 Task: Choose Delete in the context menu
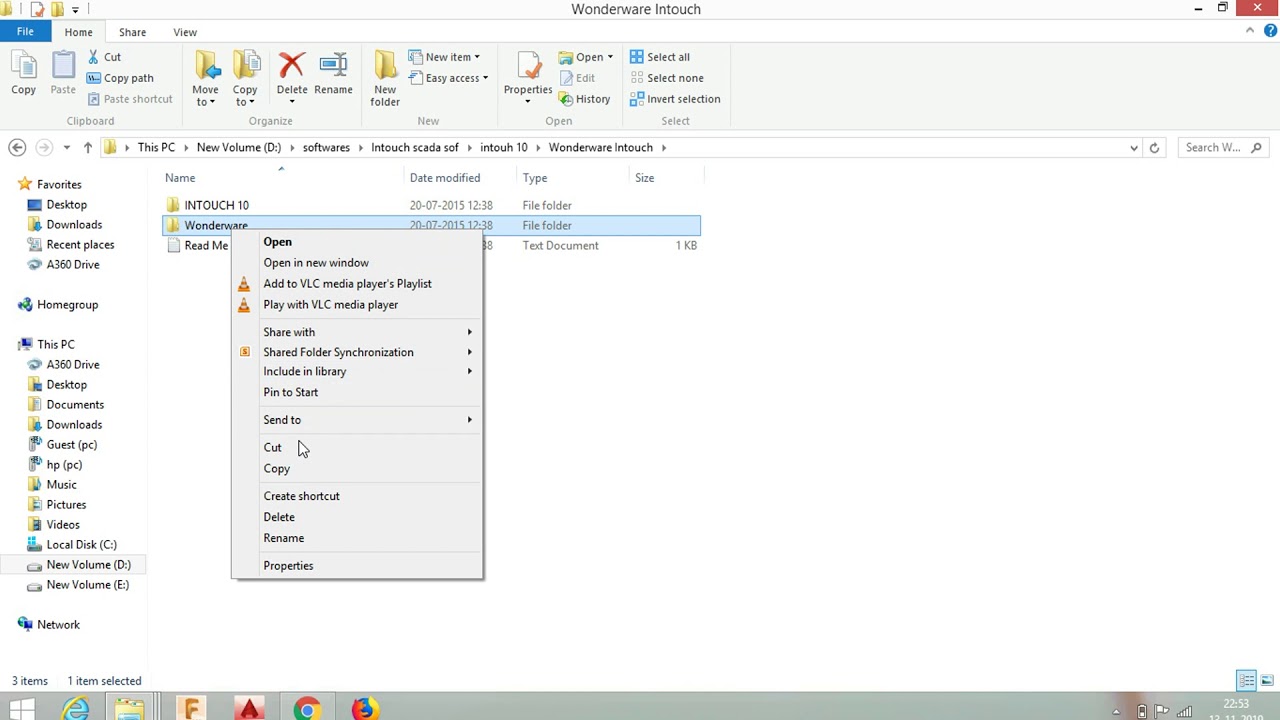point(279,517)
